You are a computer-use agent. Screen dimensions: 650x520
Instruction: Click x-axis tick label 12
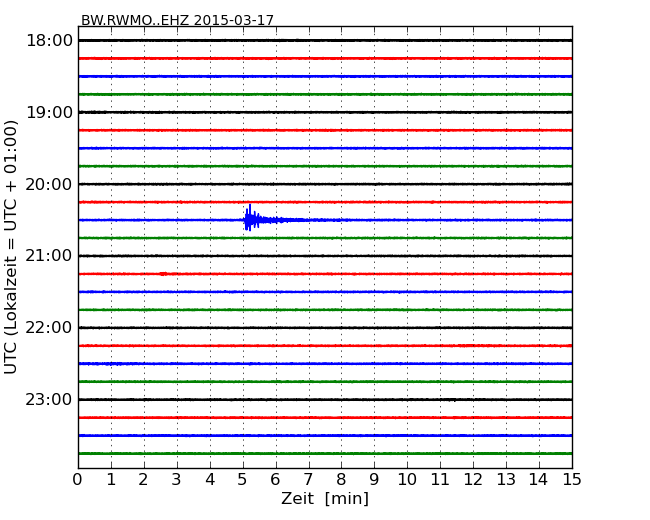473,480
